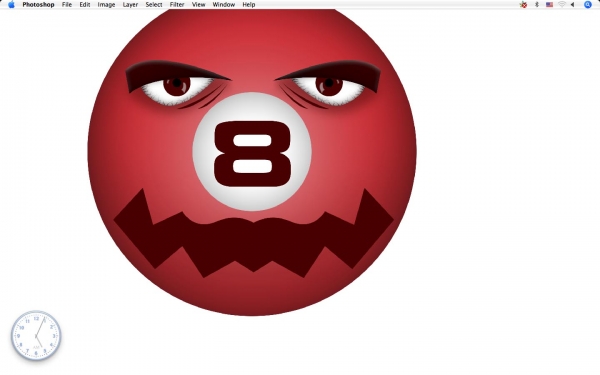Open the File menu

pyautogui.click(x=67, y=5)
